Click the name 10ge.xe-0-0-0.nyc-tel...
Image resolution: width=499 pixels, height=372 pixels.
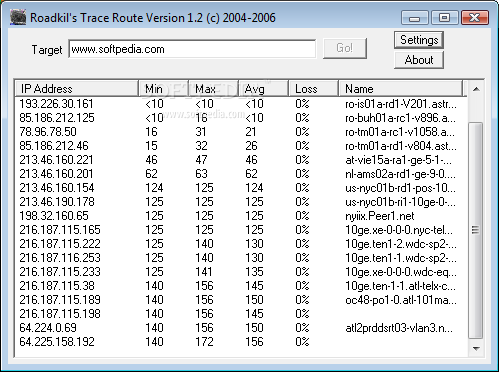[x=399, y=230]
